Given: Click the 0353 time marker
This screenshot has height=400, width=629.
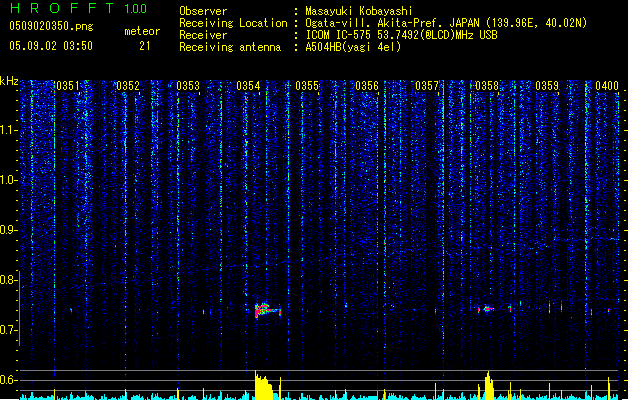Looking at the screenshot, I should pos(188,86).
